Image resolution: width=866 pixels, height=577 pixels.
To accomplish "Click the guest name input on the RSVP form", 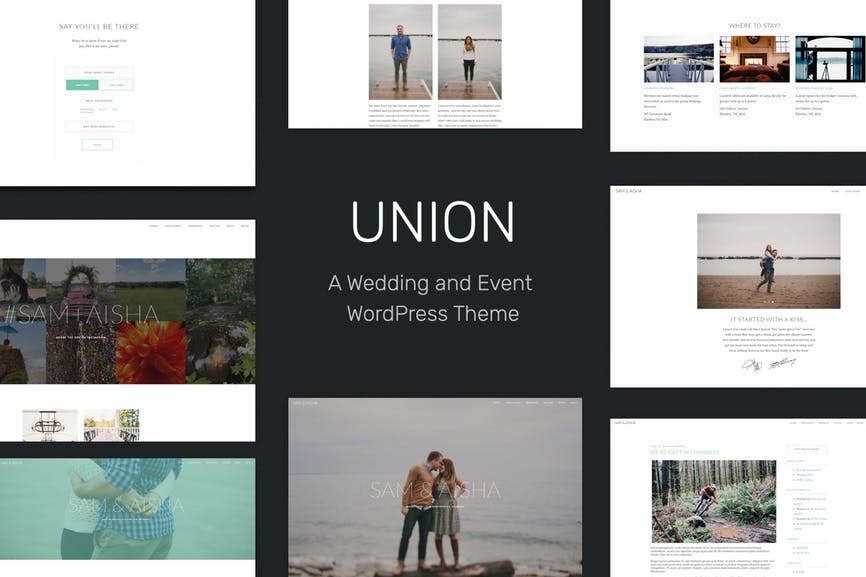I will click(97, 70).
